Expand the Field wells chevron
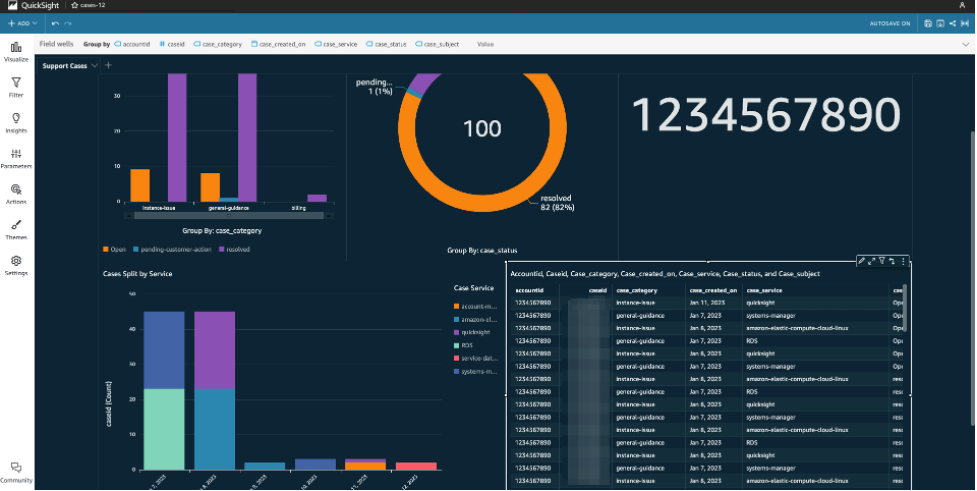This screenshot has height=491, width=977. point(966,44)
